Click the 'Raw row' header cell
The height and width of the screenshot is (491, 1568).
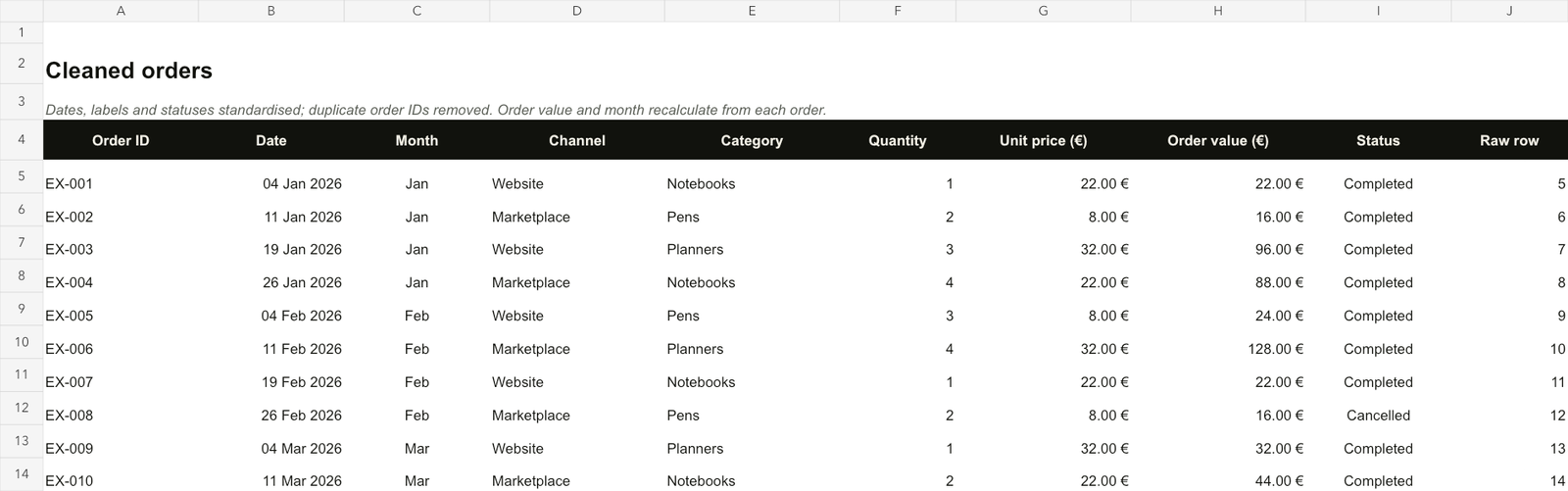pos(1509,140)
